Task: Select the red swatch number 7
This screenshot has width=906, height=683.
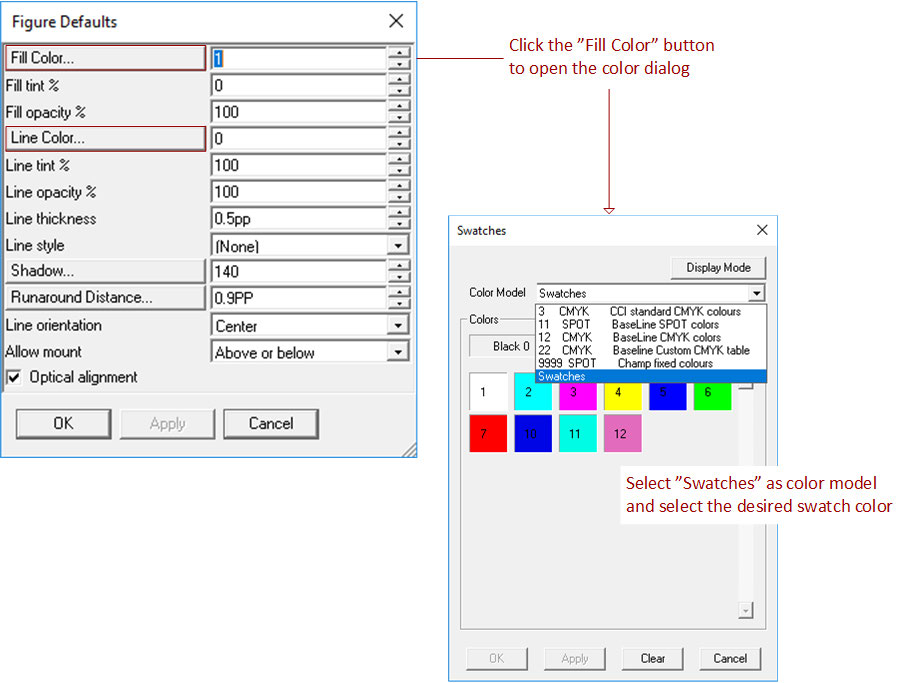Action: click(x=488, y=433)
